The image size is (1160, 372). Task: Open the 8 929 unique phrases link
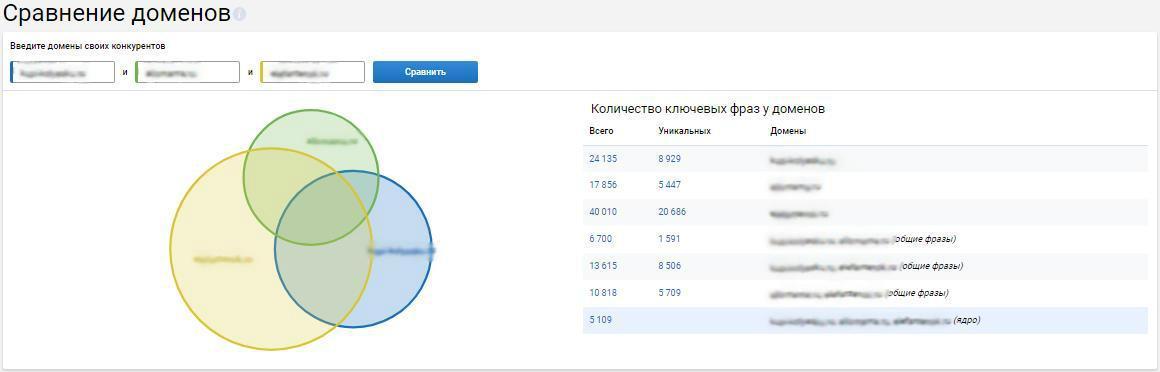click(670, 159)
